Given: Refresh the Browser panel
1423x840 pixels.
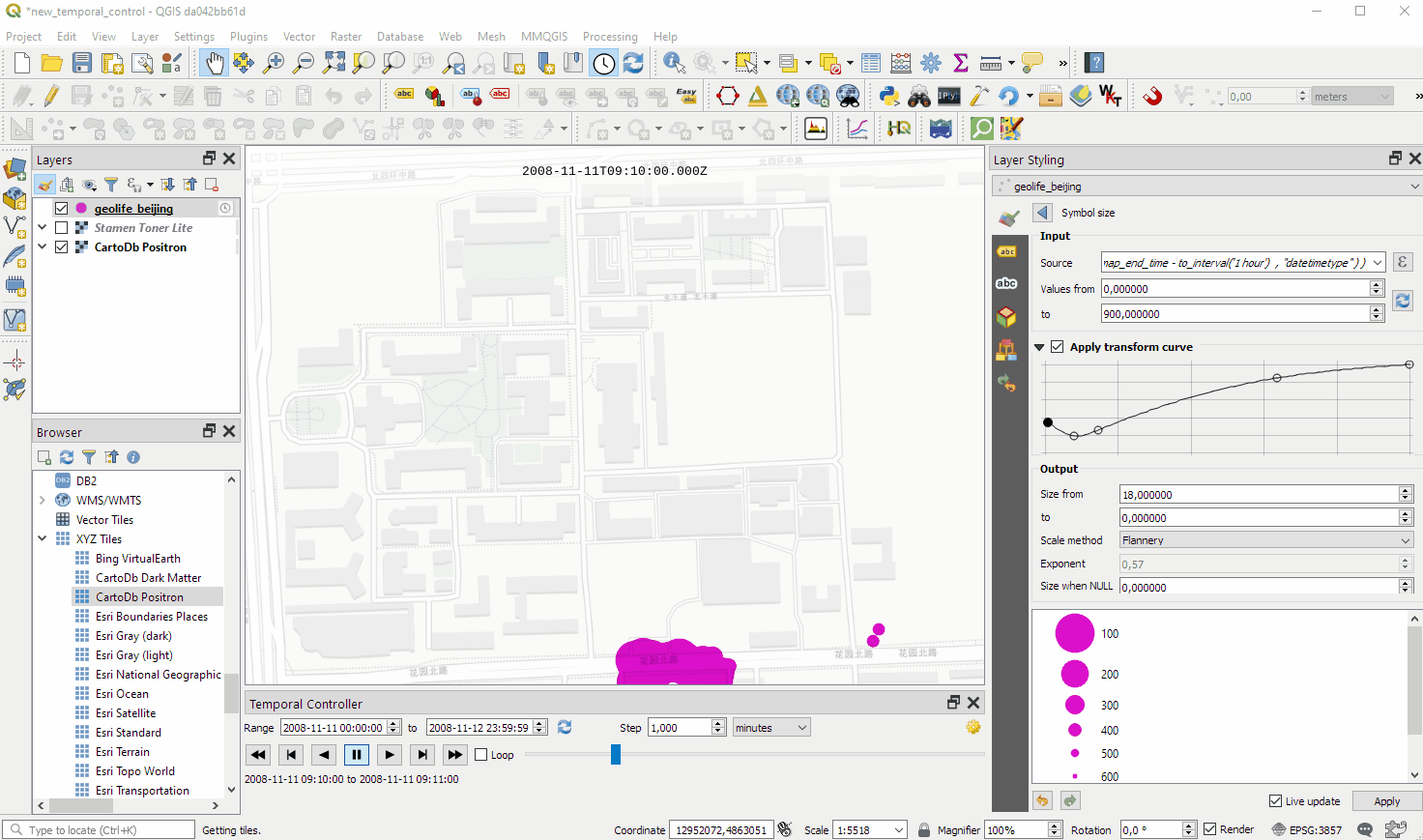Looking at the screenshot, I should click(67, 457).
